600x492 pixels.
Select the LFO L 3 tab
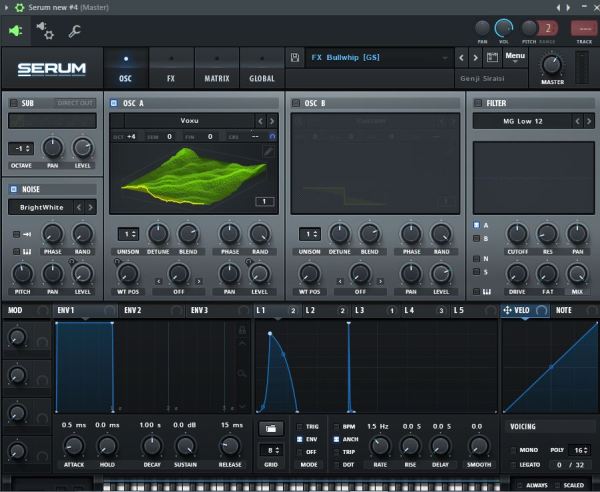[x=376, y=310]
